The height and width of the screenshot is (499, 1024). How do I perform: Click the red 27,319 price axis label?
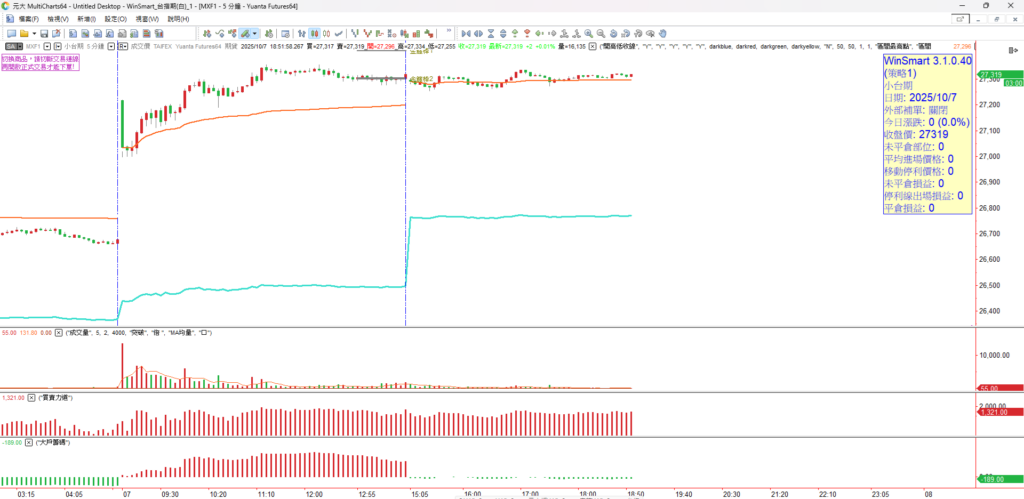coord(991,75)
